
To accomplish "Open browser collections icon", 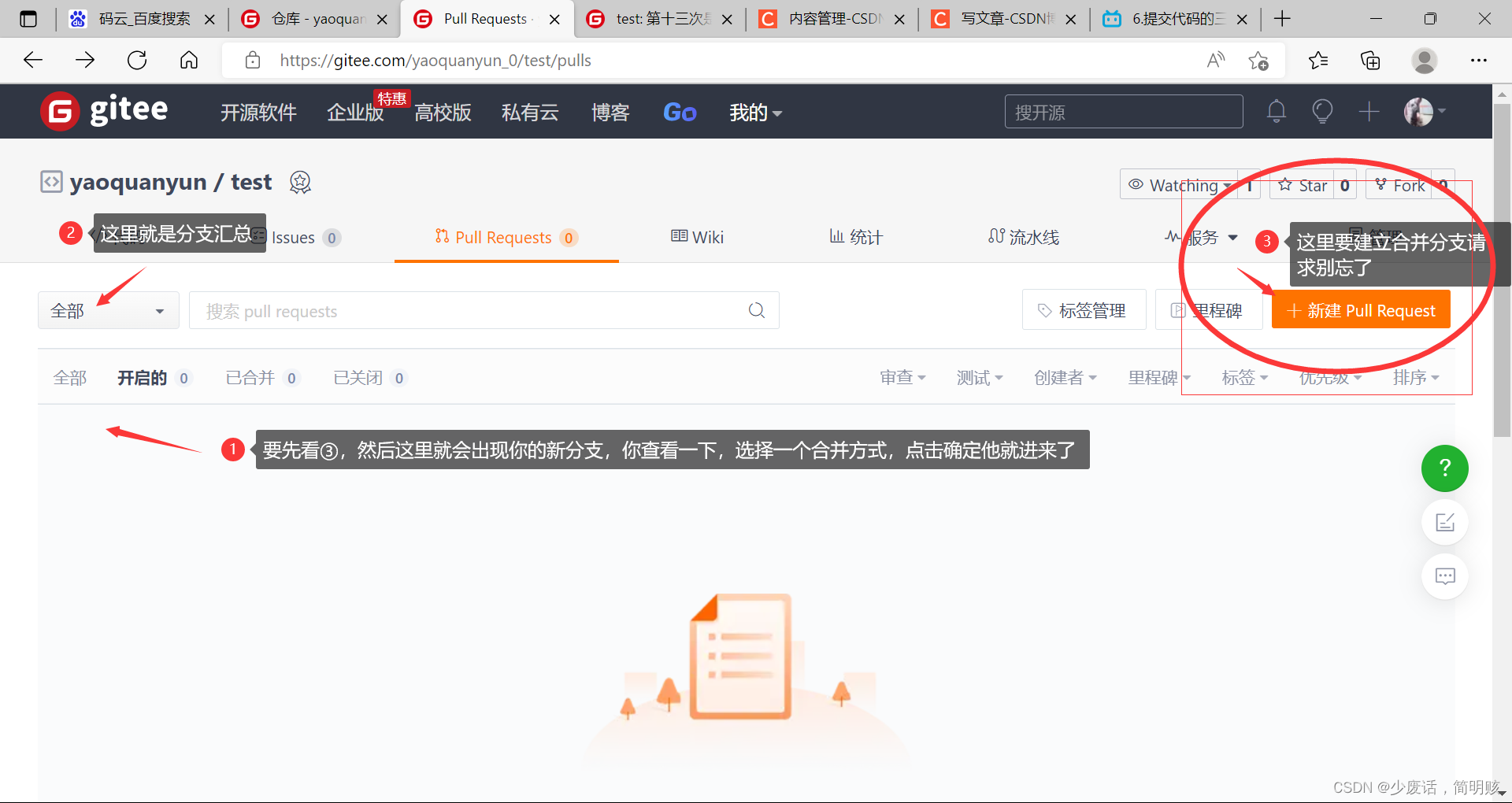I will 1370,60.
